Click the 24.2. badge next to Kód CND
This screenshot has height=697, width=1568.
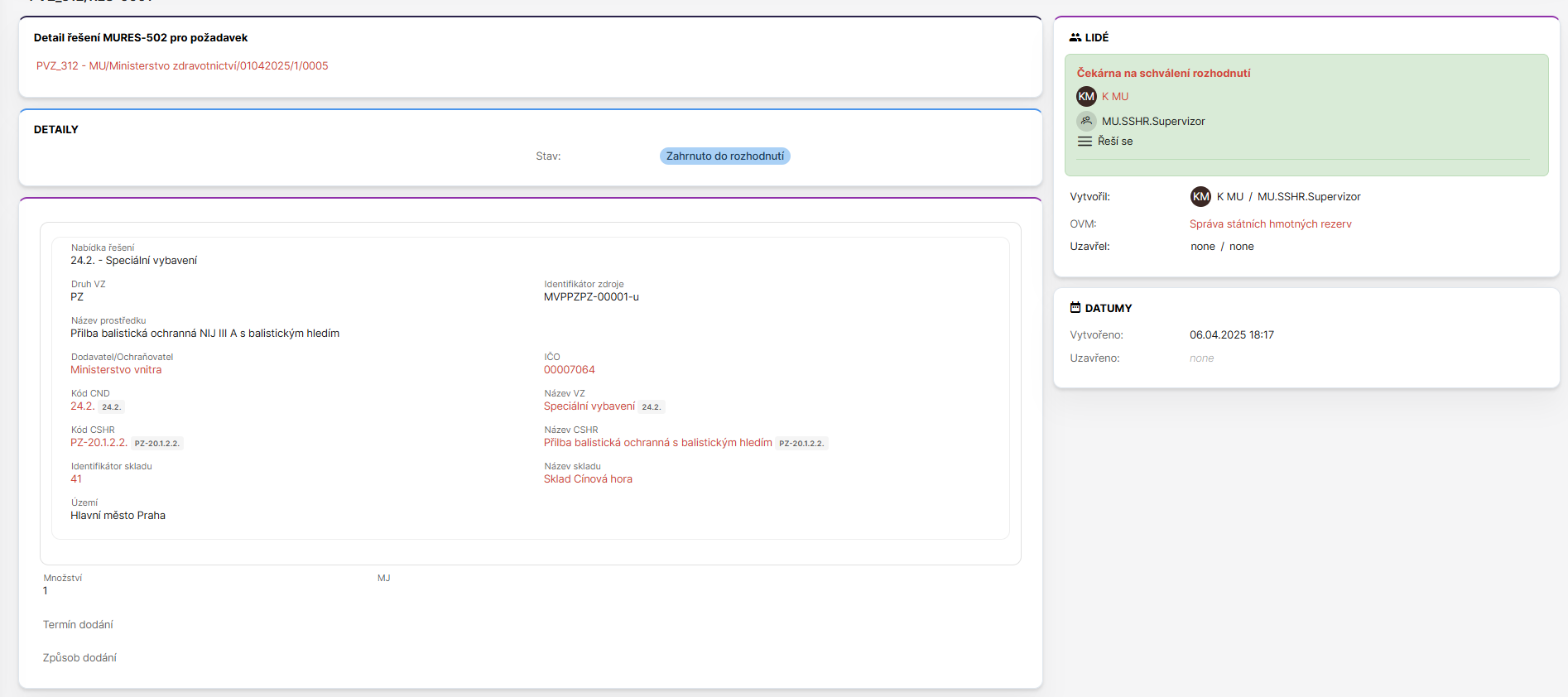(112, 407)
